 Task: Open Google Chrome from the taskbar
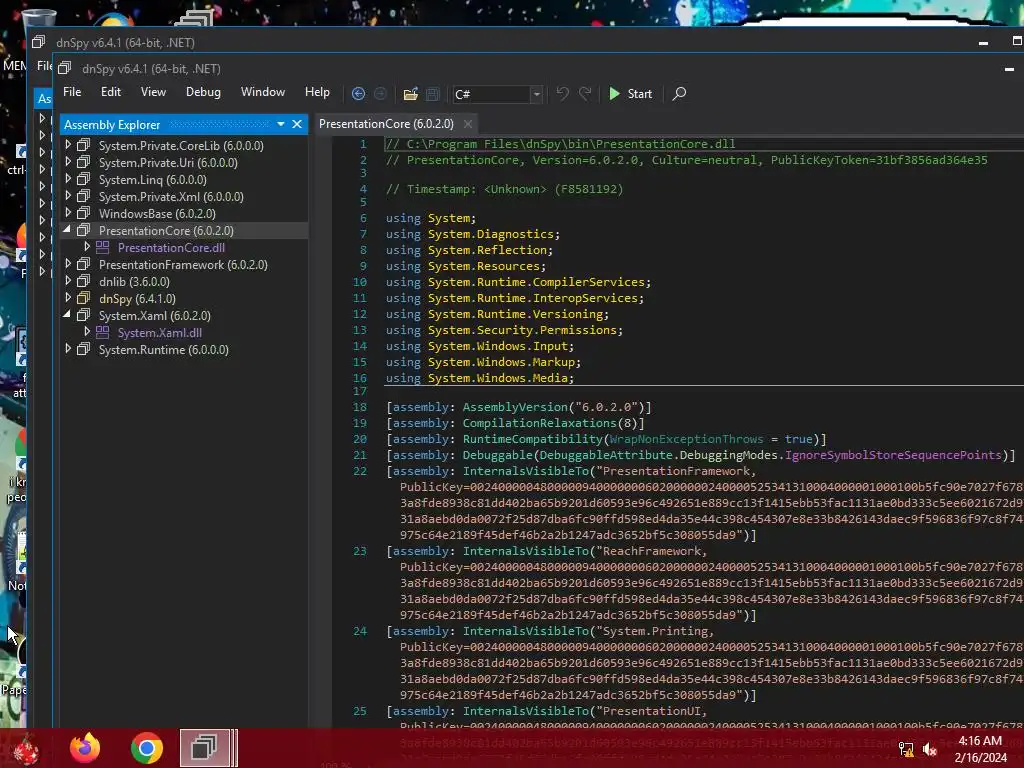(146, 748)
